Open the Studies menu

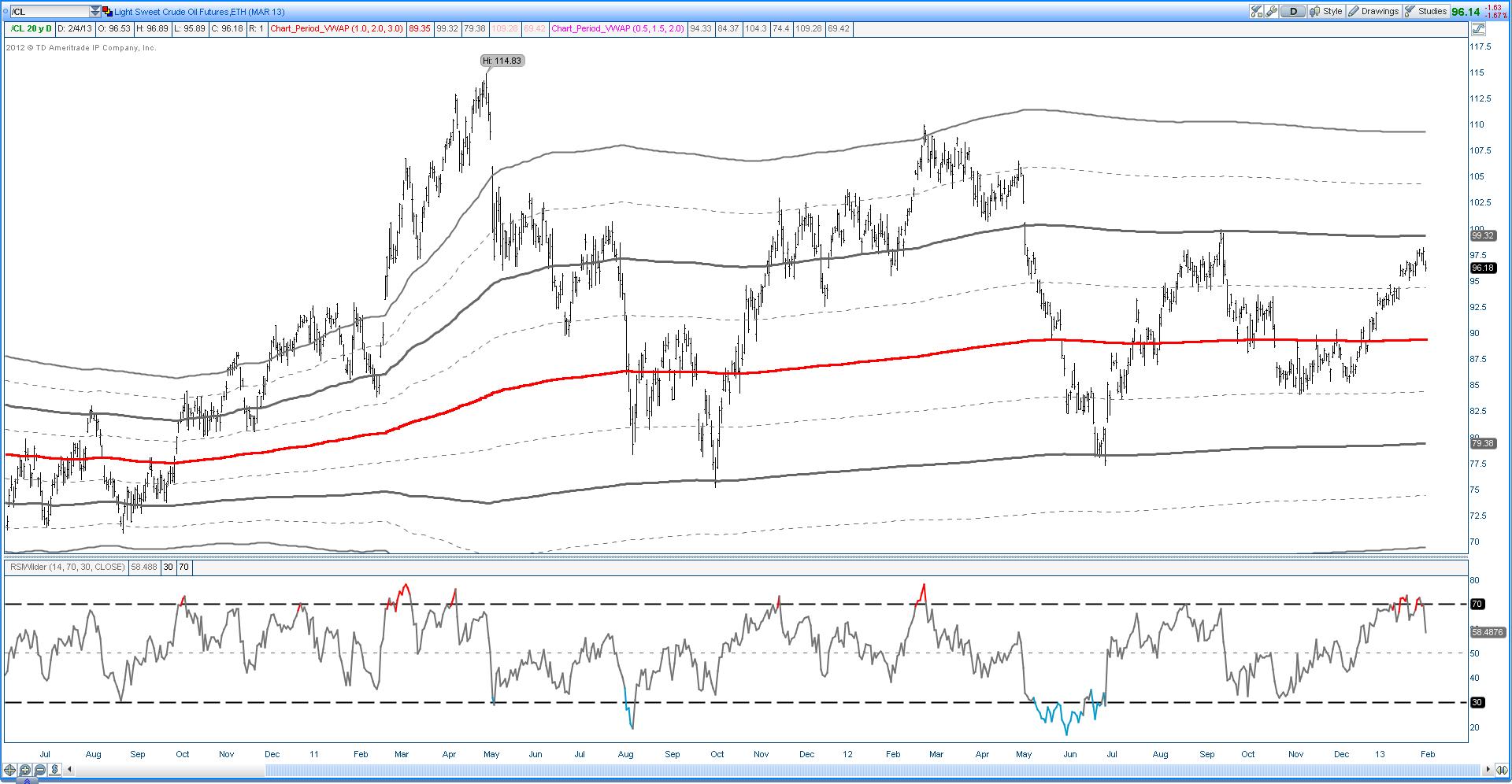pyautogui.click(x=1425, y=11)
